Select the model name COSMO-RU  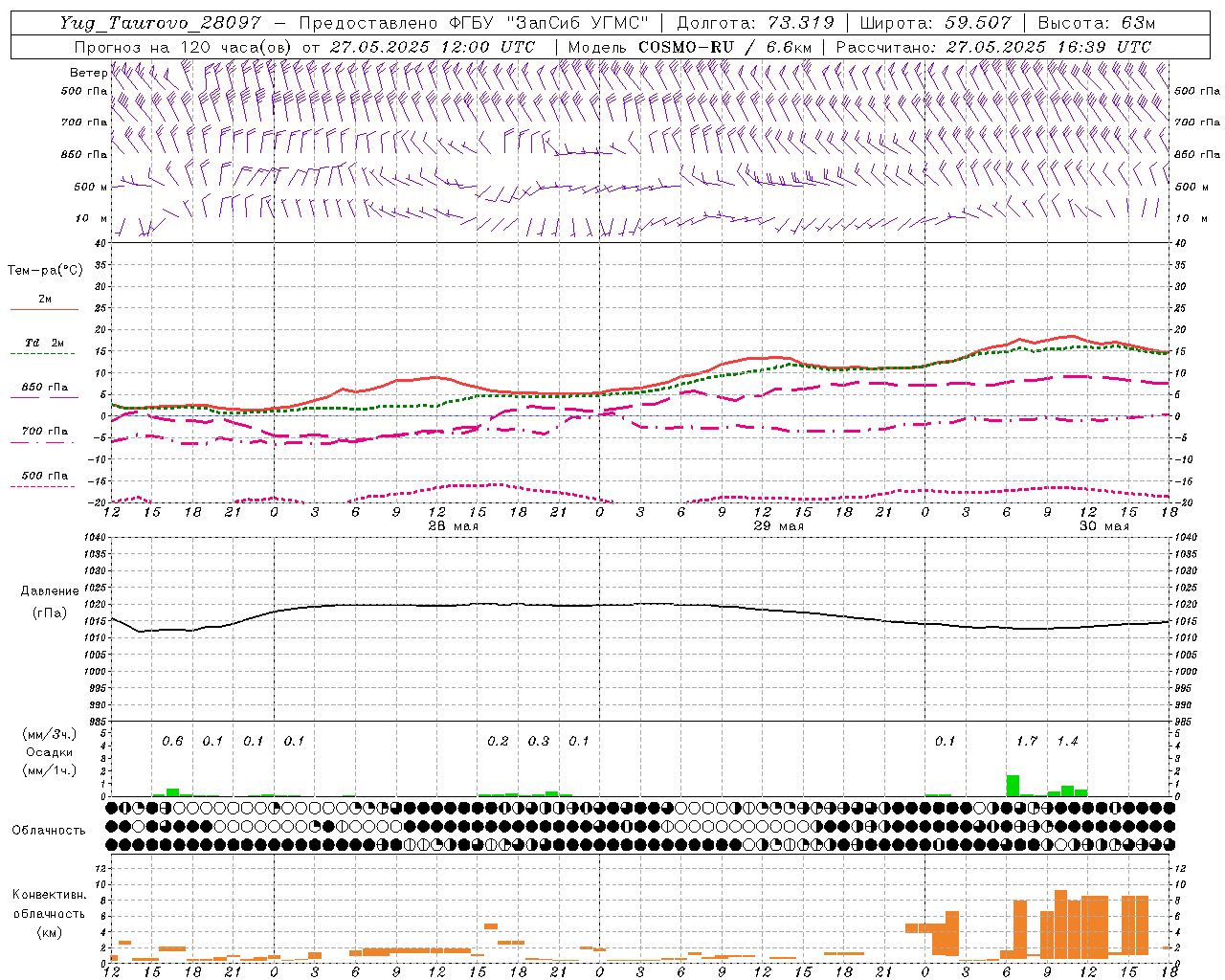pyautogui.click(x=686, y=46)
